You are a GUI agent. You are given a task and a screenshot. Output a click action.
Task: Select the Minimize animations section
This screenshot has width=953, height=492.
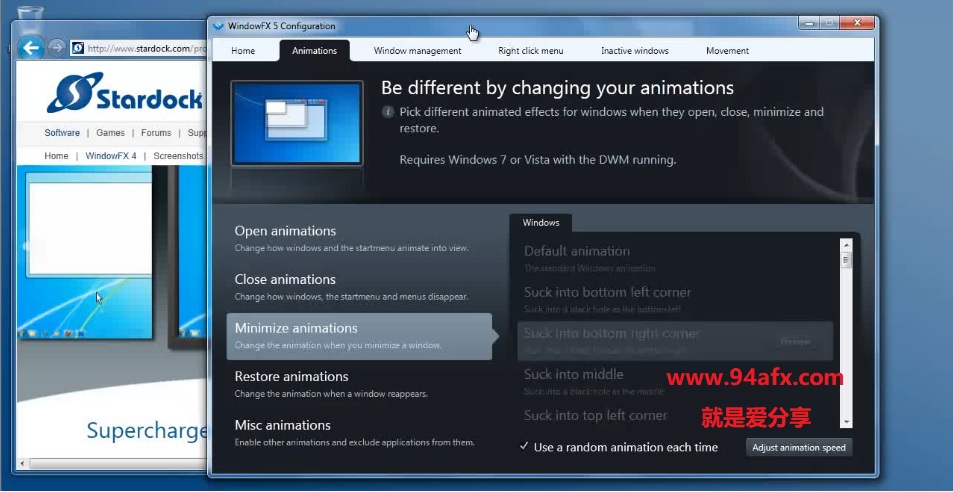coord(359,337)
